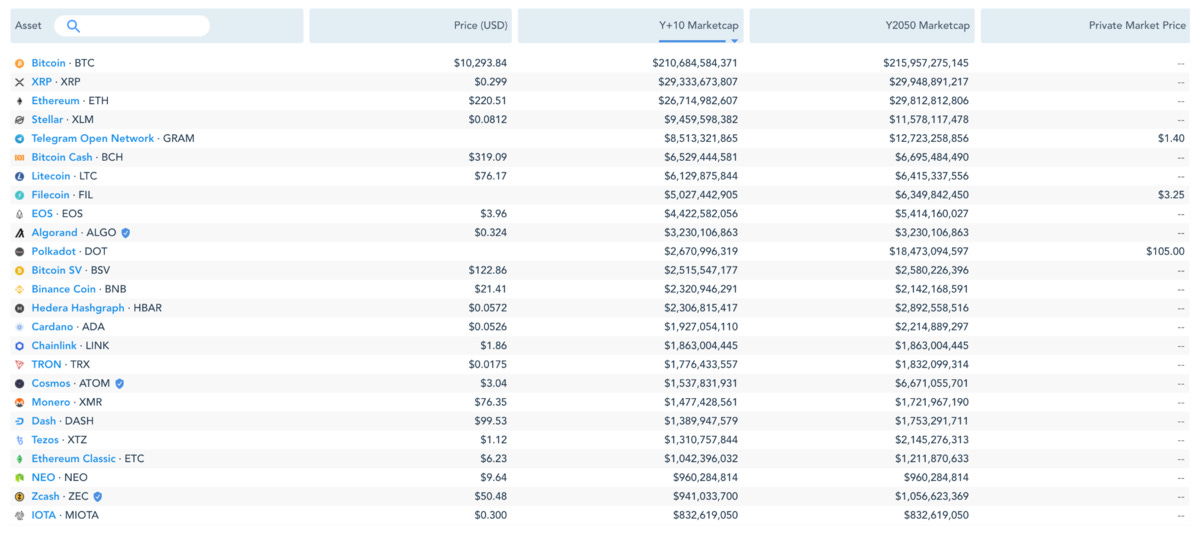The image size is (1200, 542).
Task: Select Bitcoin Cash price $319.09
Action: [x=488, y=157]
